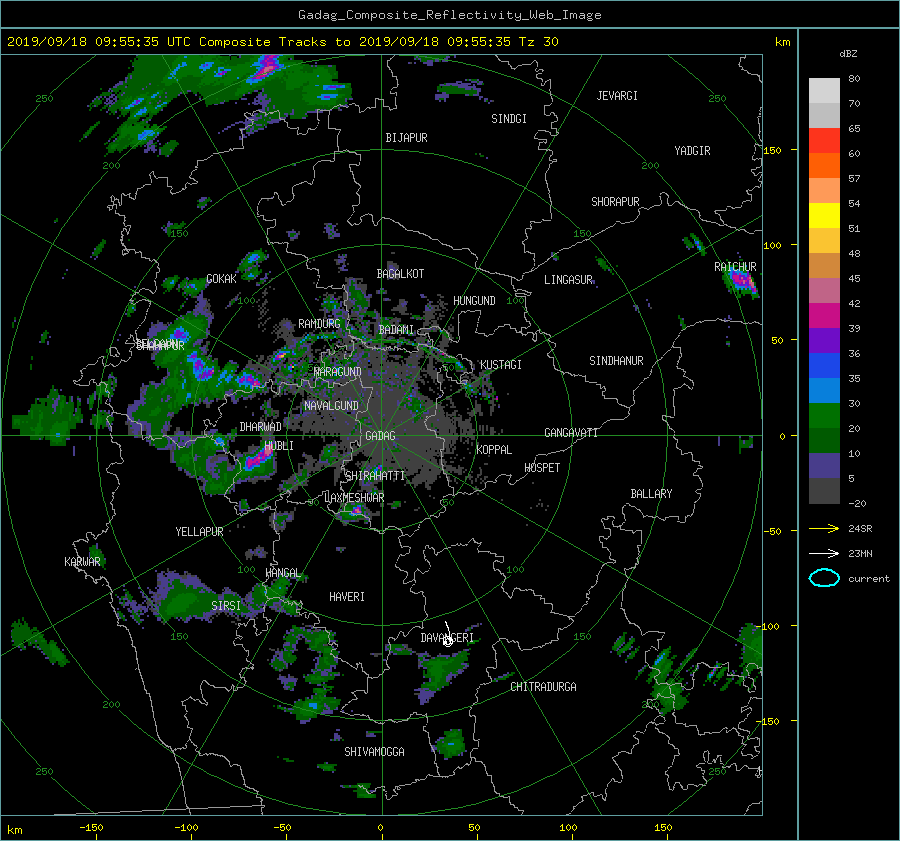Click the SHIVAMOGGA city label
This screenshot has height=841, width=900.
(x=374, y=751)
